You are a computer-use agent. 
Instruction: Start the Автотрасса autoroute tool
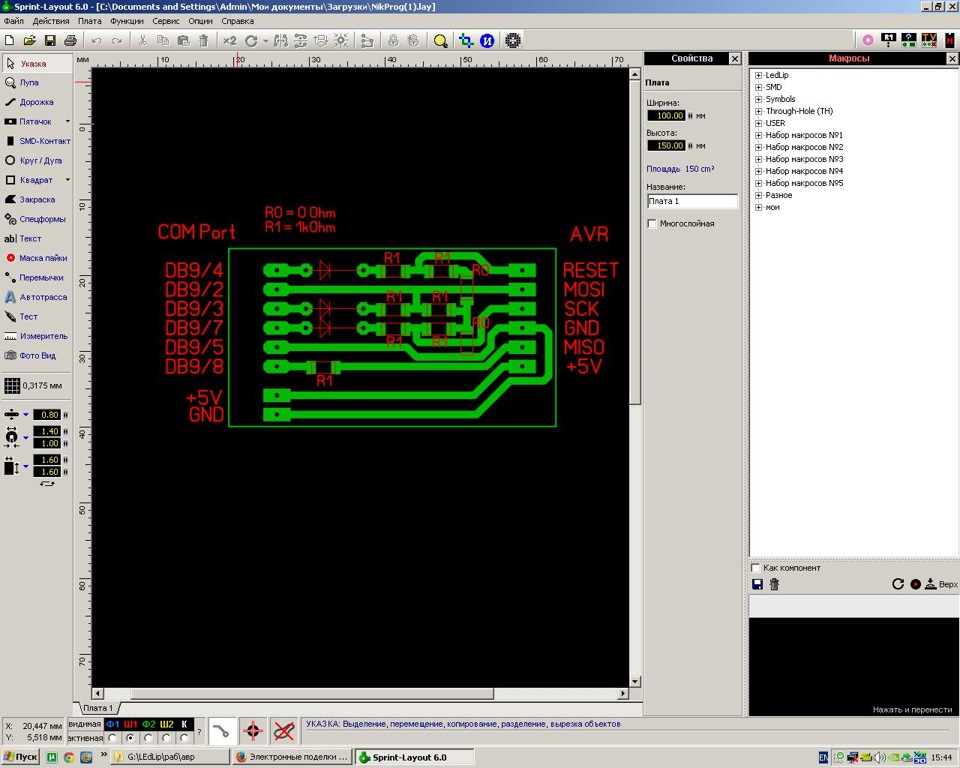[36, 297]
